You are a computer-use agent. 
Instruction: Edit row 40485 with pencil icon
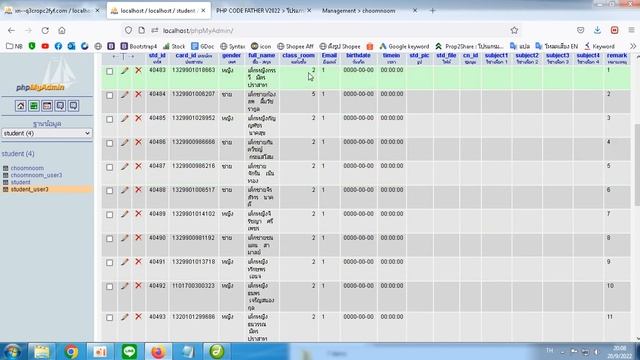coord(124,119)
